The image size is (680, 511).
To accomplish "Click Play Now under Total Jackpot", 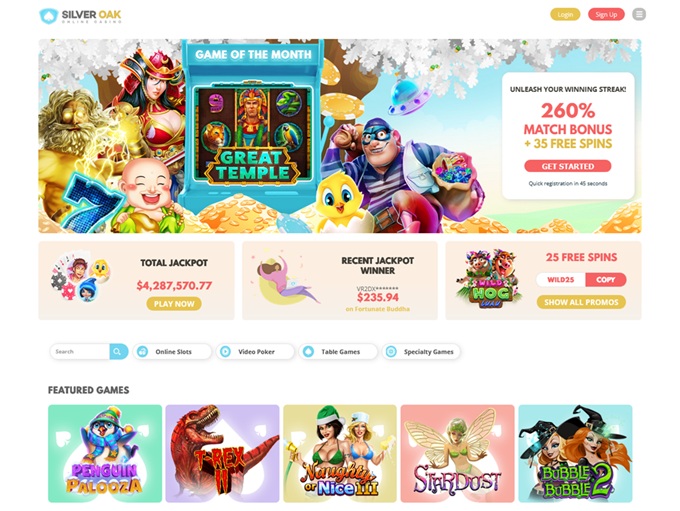I will 174,304.
